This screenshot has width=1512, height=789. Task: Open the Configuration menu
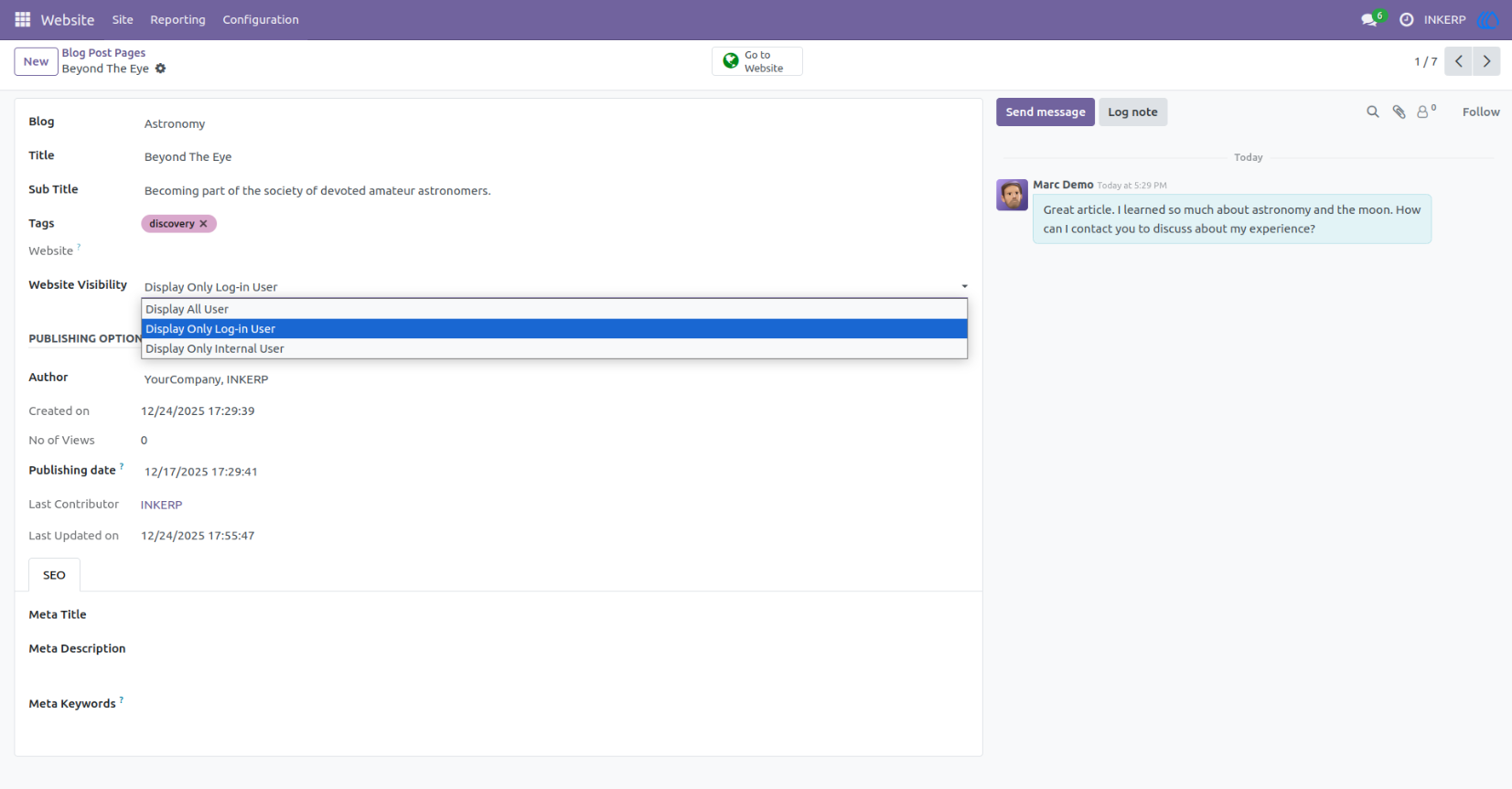pyautogui.click(x=261, y=19)
